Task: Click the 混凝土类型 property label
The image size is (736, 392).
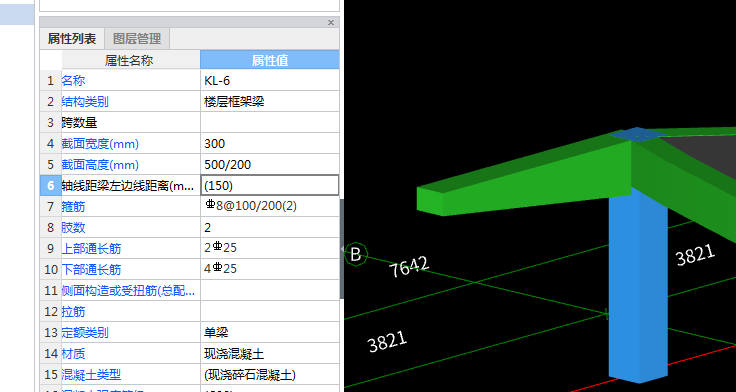Action: click(x=91, y=375)
